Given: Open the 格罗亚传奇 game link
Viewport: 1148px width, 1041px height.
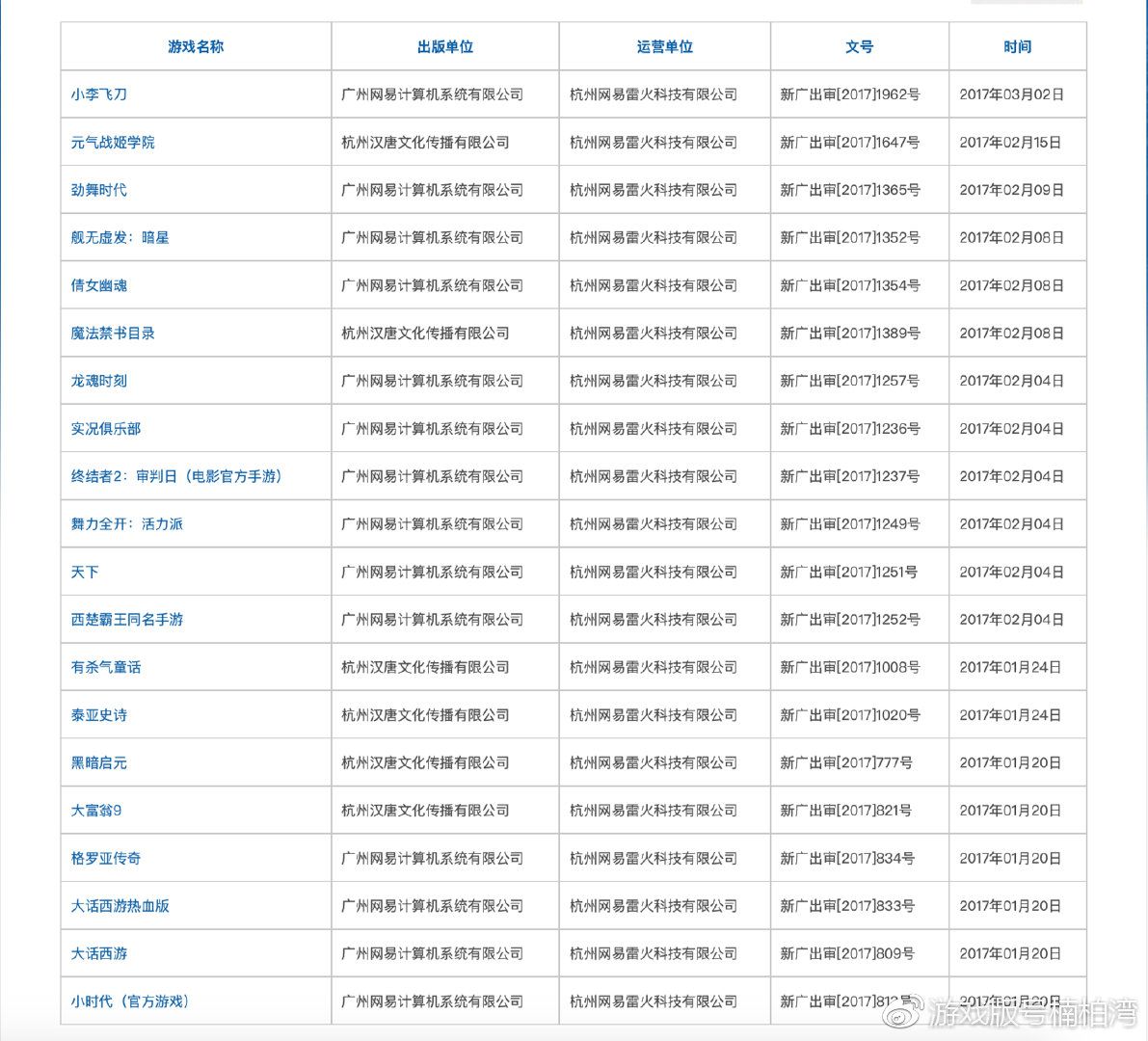Looking at the screenshot, I should click(x=105, y=858).
